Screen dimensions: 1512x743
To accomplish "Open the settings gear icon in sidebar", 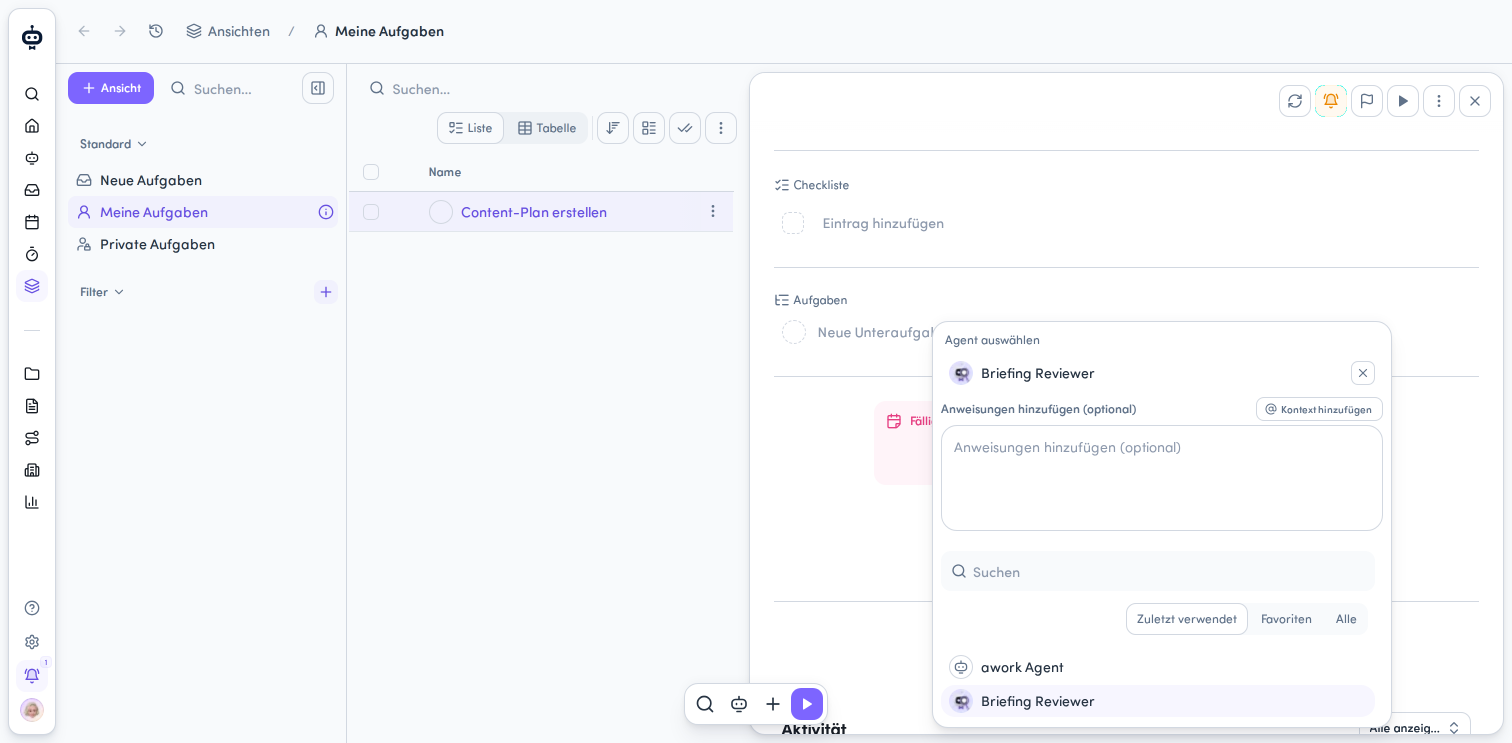I will (x=32, y=642).
